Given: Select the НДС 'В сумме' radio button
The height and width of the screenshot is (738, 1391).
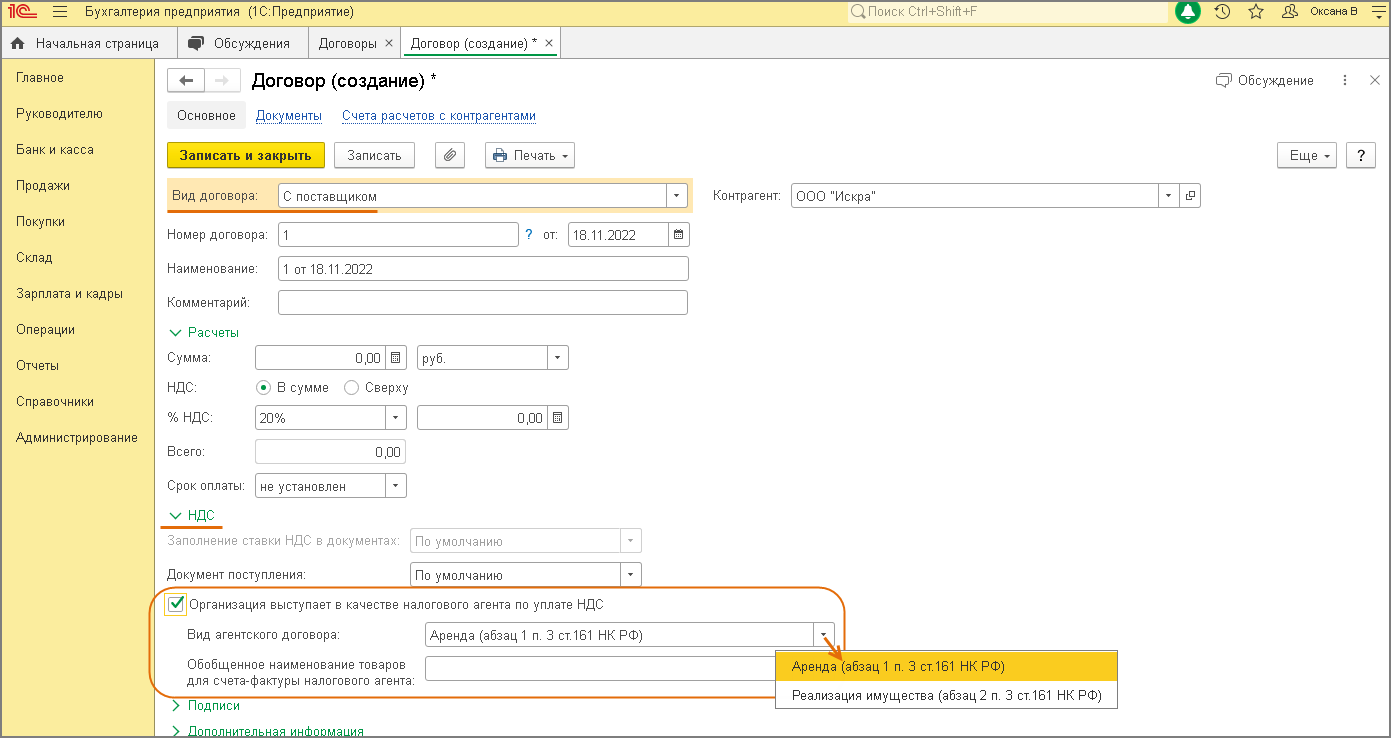Looking at the screenshot, I should pos(264,387).
